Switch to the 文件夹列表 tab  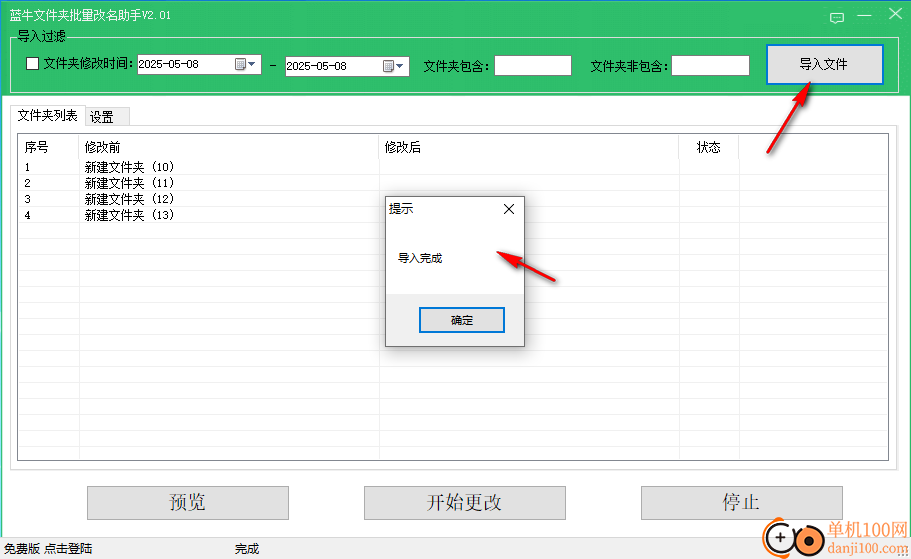pyautogui.click(x=48, y=115)
